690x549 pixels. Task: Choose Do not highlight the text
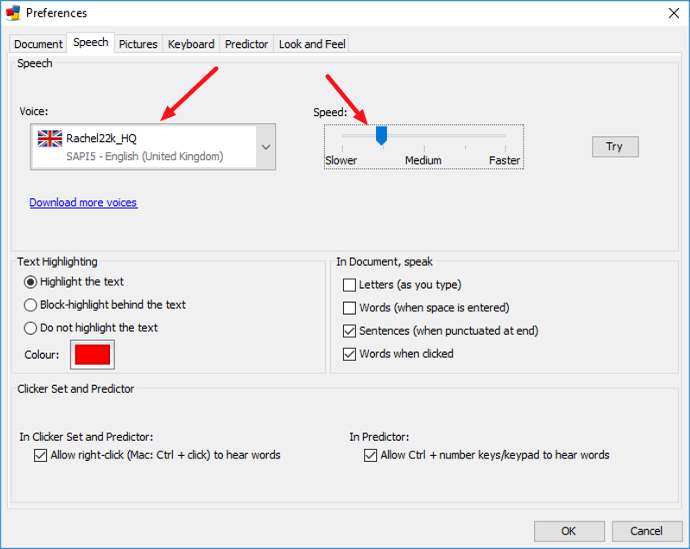[x=31, y=328]
